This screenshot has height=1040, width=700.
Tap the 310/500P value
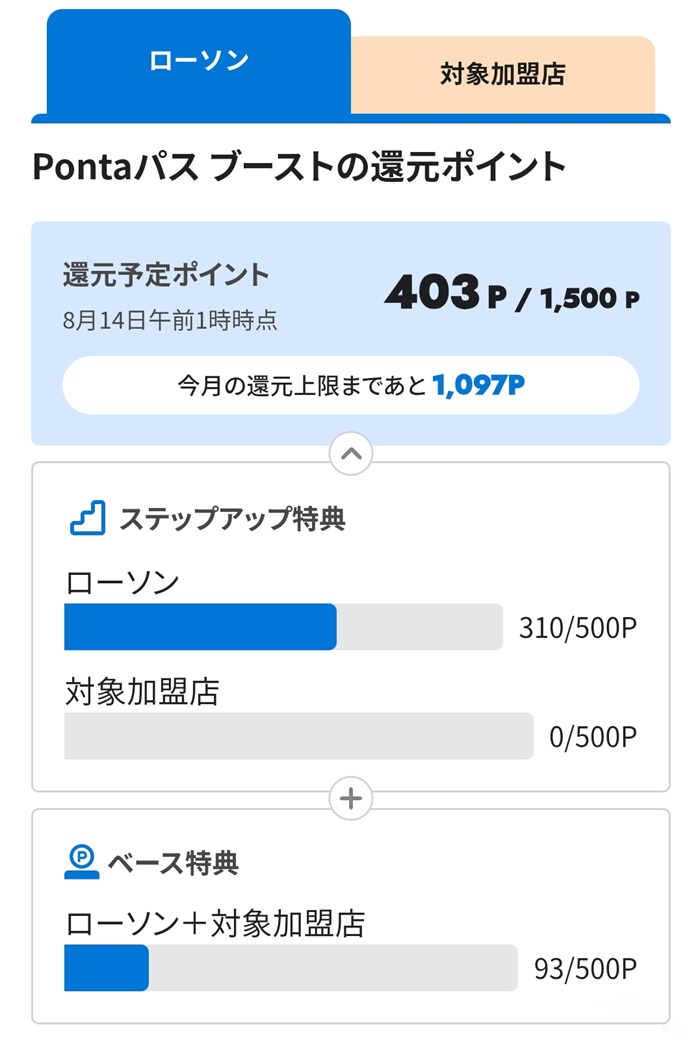click(x=578, y=627)
